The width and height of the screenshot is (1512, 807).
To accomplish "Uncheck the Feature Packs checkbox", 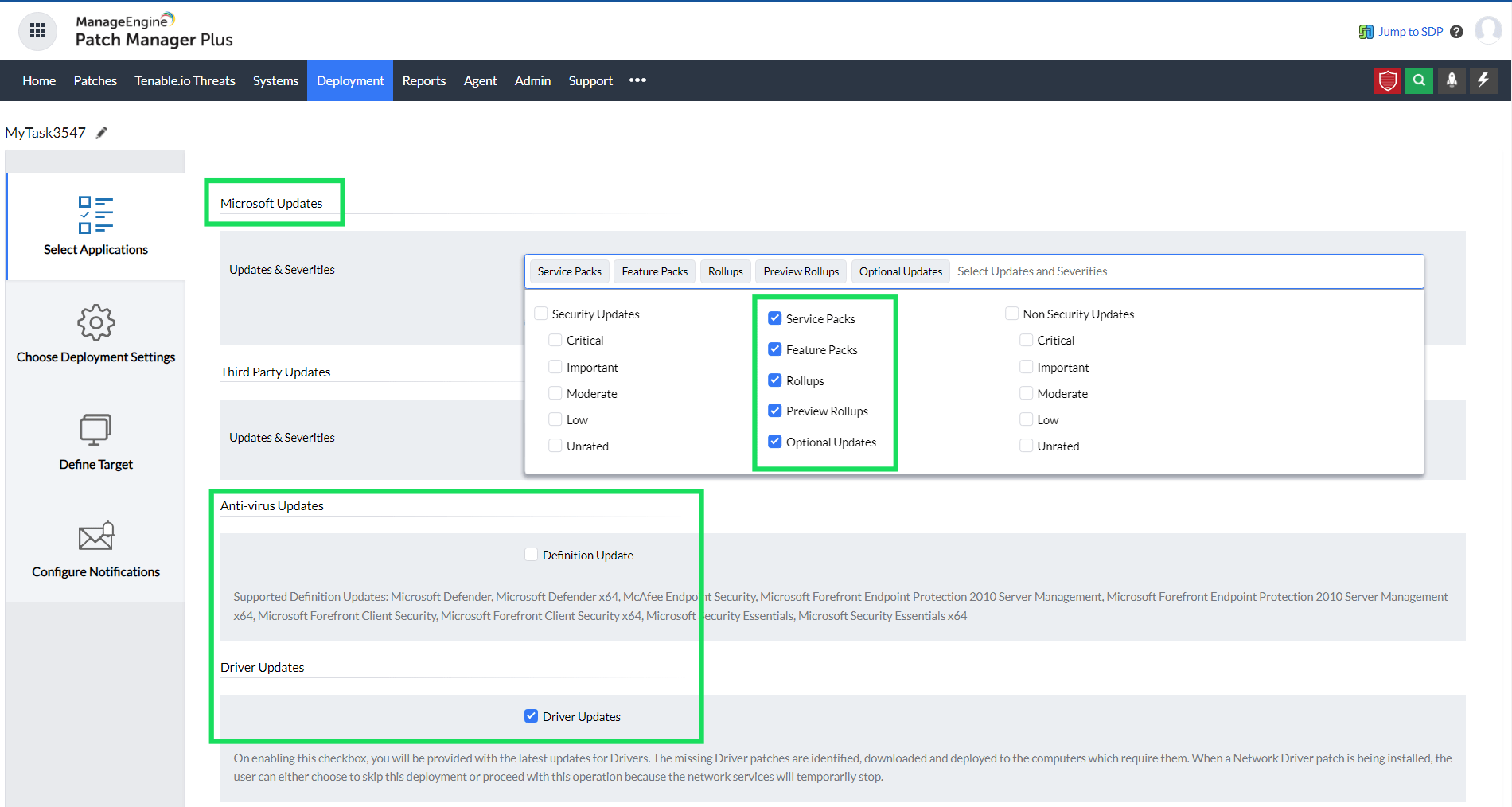I will (774, 349).
